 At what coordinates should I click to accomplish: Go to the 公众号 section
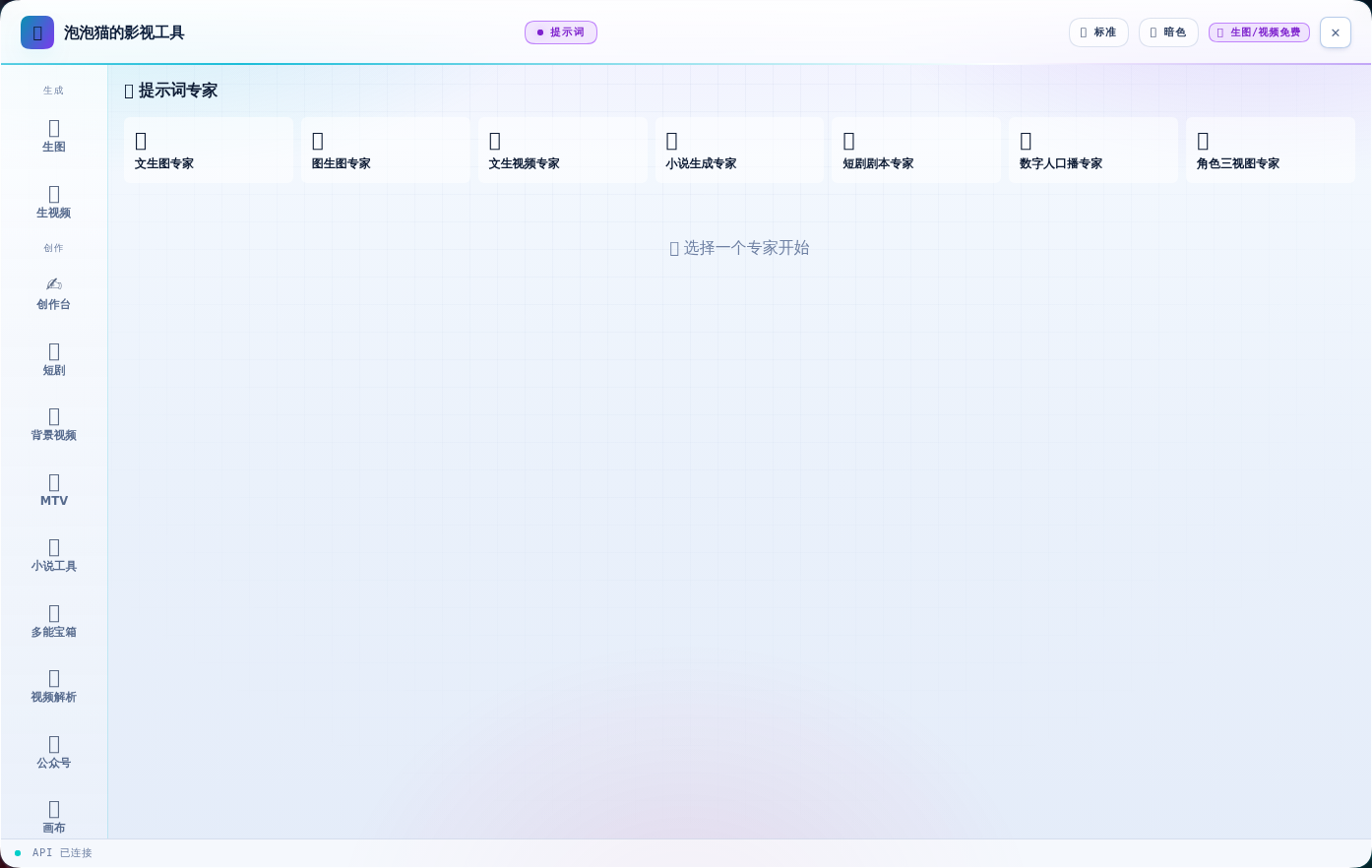point(54,752)
